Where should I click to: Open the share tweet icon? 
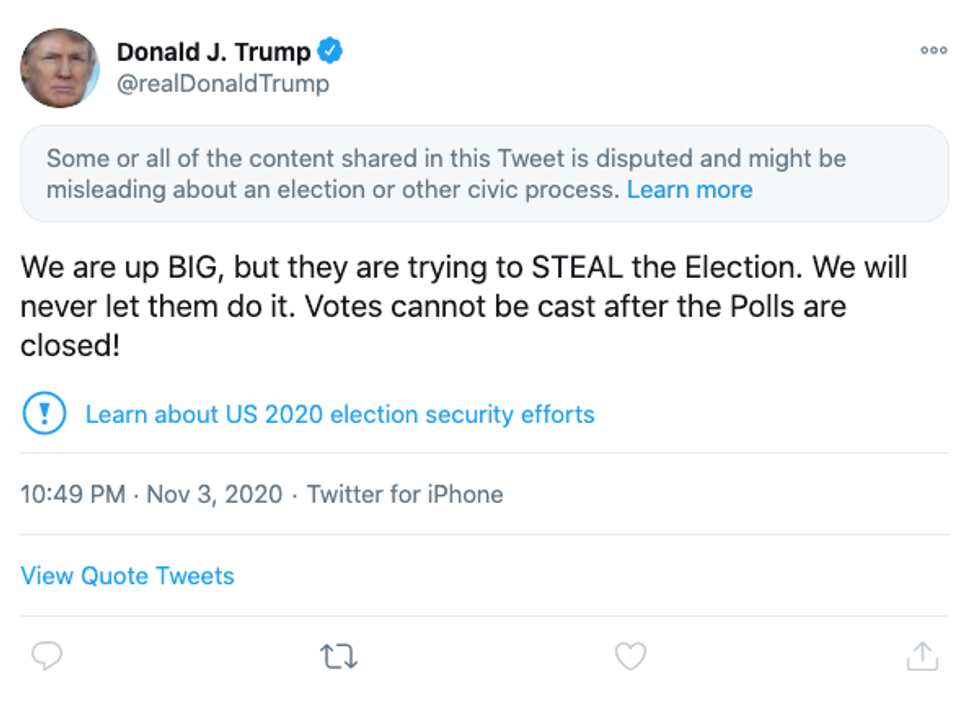point(921,656)
